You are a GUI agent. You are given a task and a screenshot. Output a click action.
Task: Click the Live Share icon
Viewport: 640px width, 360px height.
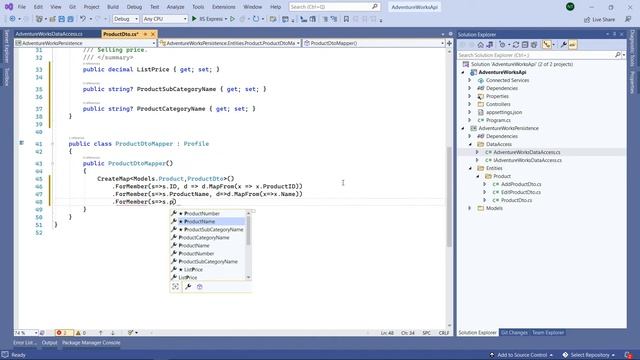coord(587,20)
